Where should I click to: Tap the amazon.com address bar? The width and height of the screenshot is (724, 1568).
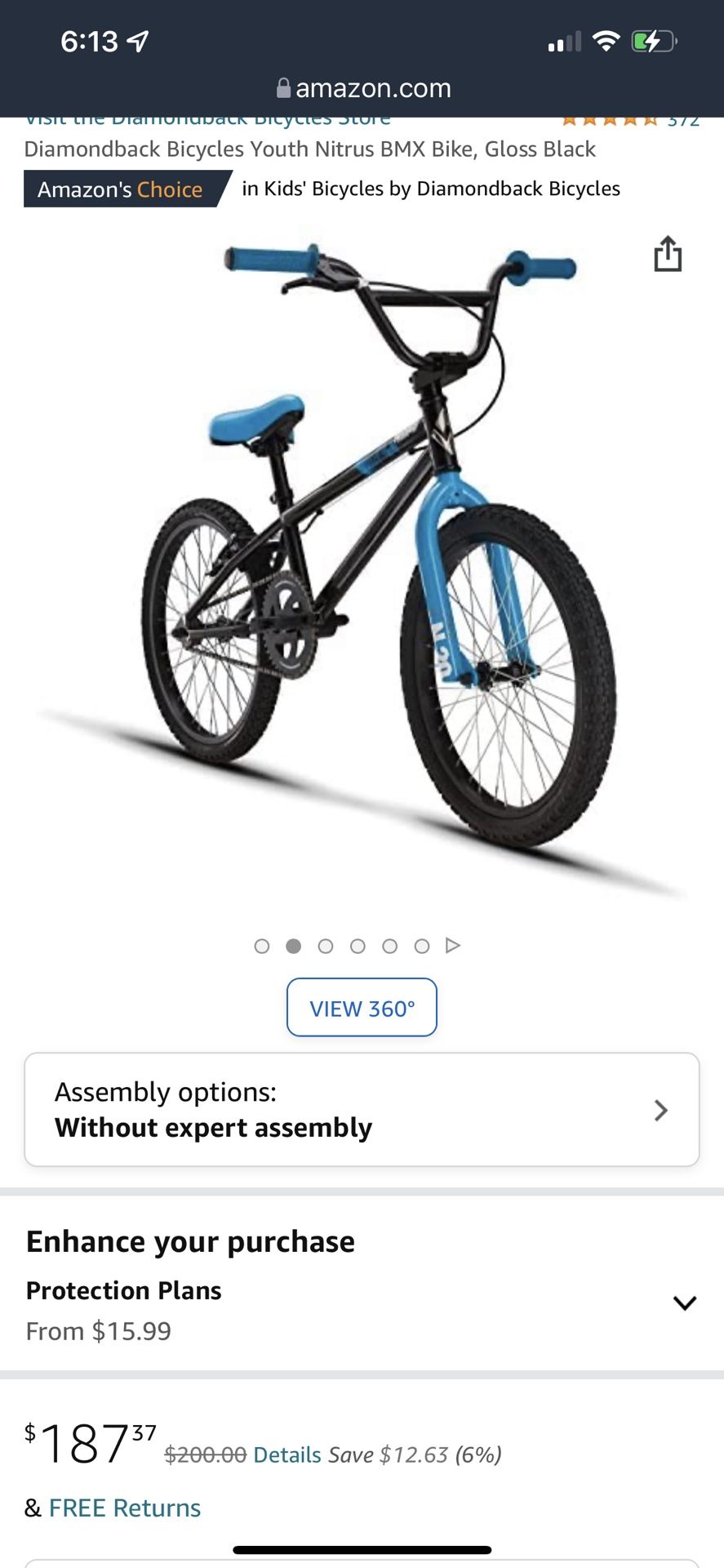[x=363, y=88]
